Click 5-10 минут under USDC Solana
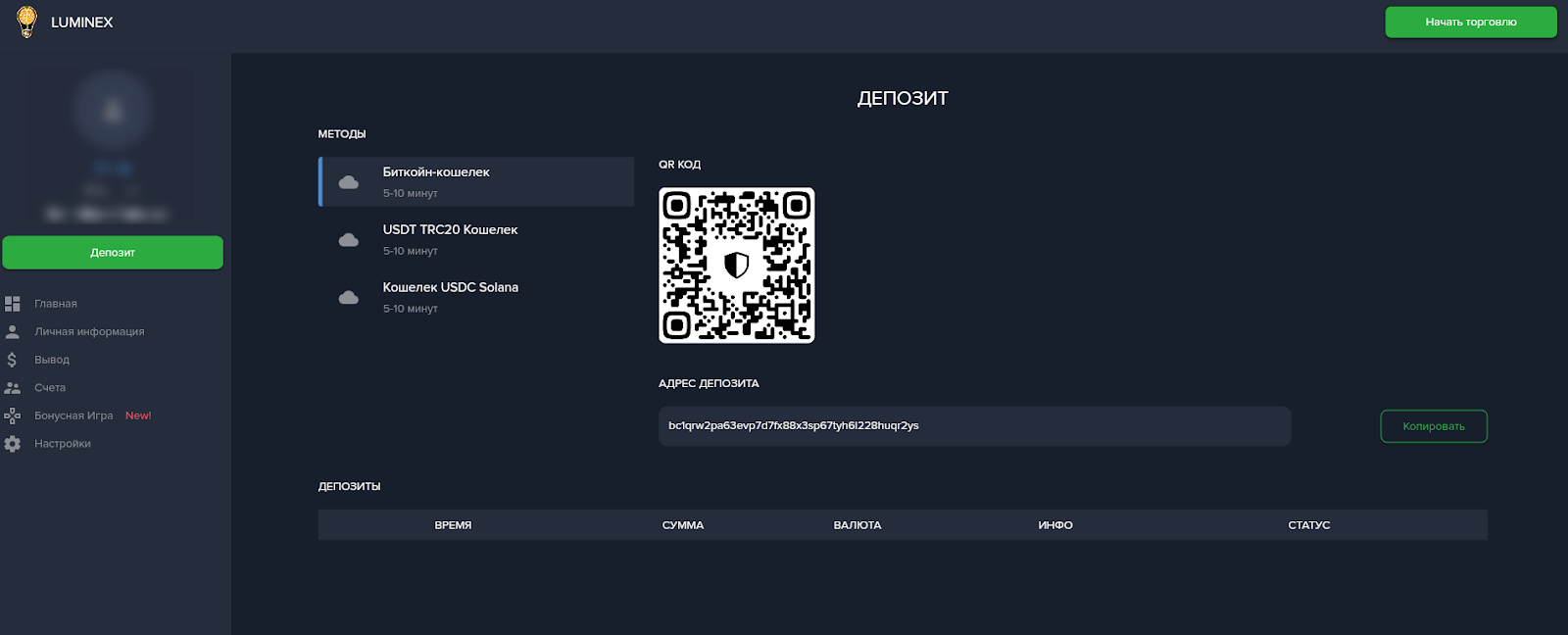 point(411,309)
